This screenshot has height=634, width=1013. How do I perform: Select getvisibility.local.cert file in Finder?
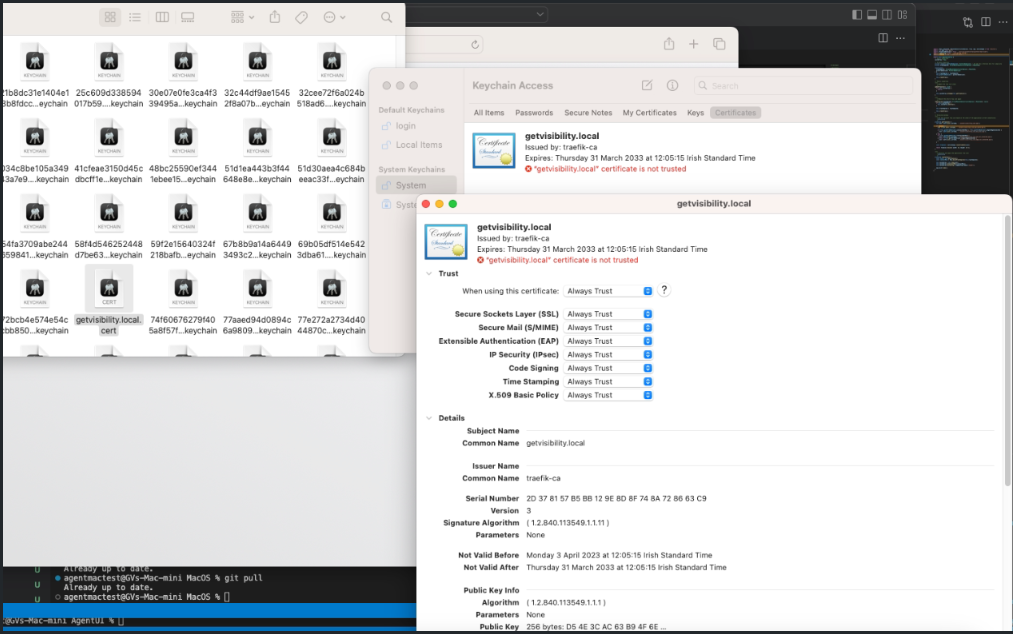coord(109,301)
